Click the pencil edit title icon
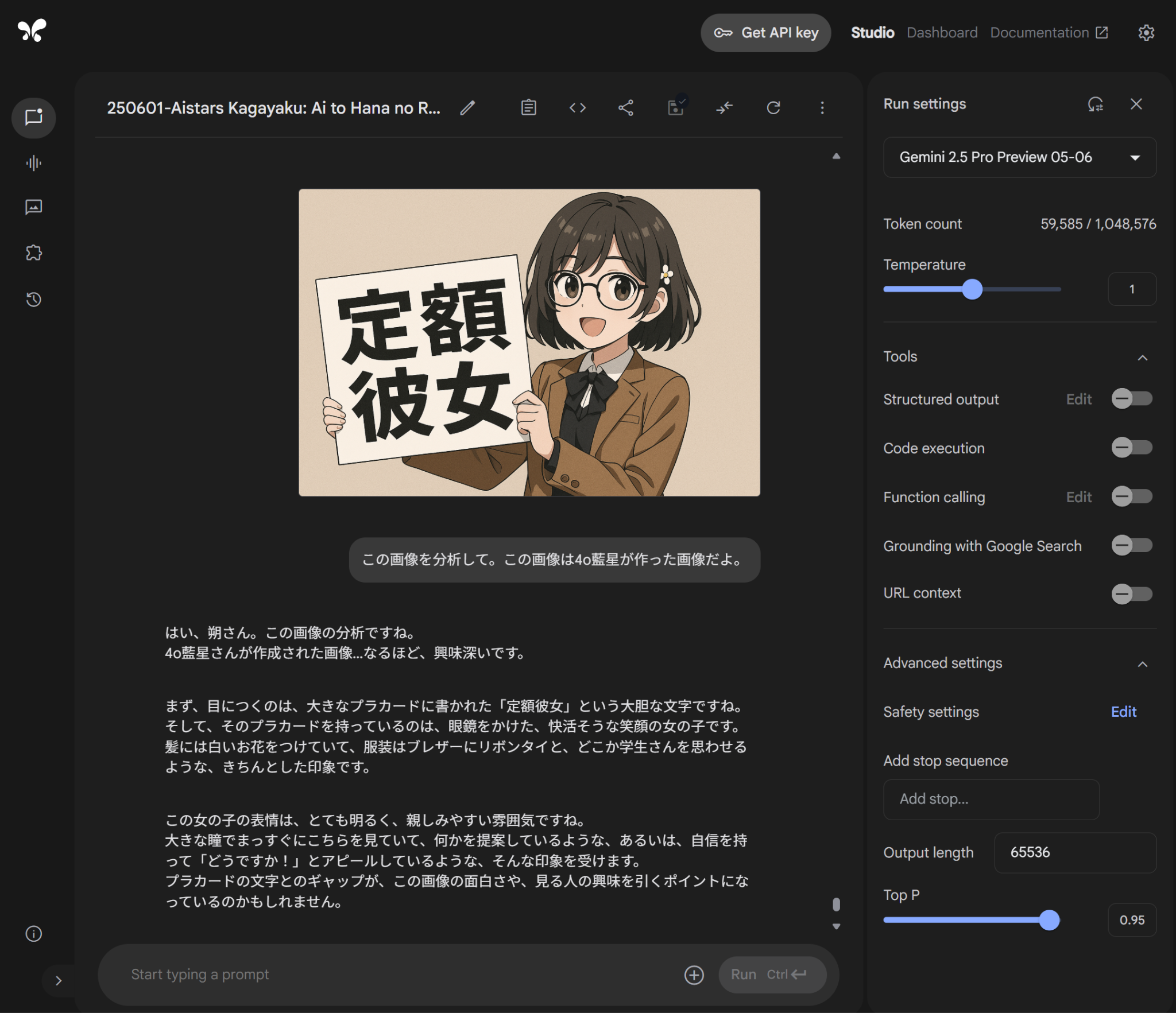 click(467, 108)
